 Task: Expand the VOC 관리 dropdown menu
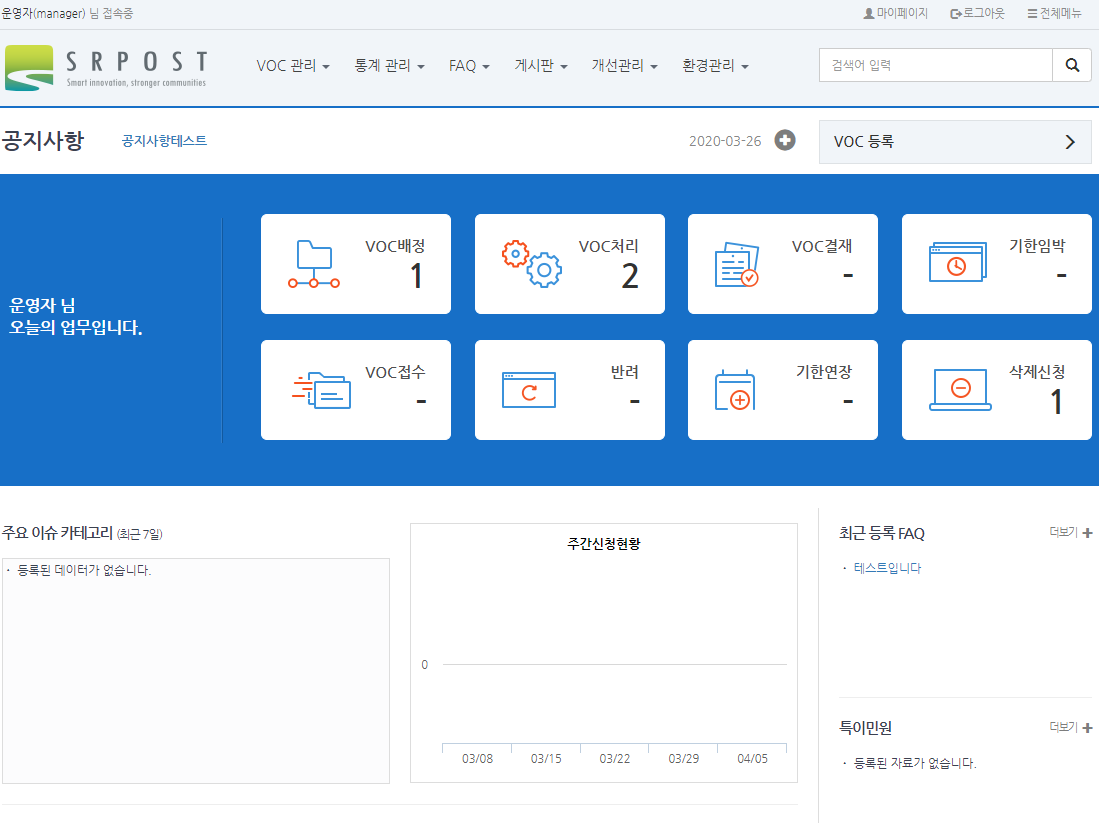click(x=293, y=66)
